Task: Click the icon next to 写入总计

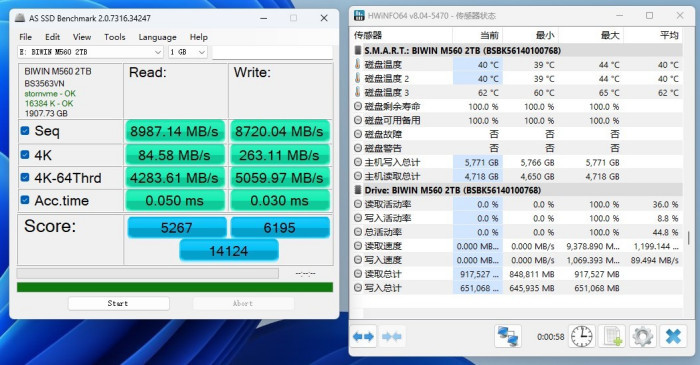Action: click(x=358, y=288)
